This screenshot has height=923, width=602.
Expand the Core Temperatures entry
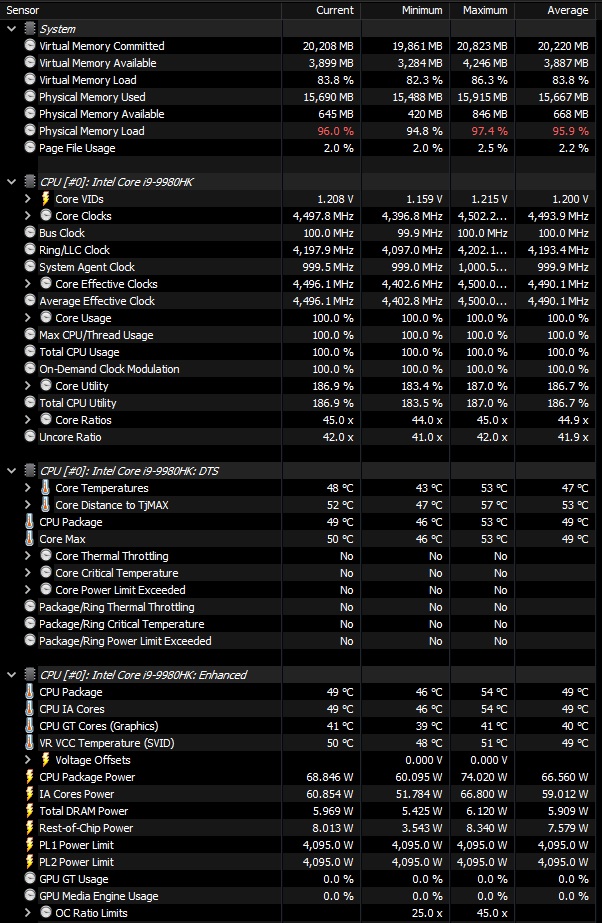click(x=28, y=488)
